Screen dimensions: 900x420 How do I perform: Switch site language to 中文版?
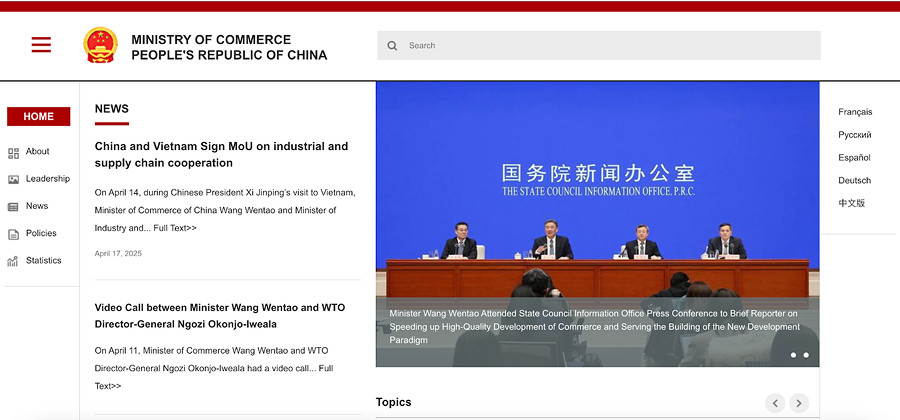coord(851,203)
